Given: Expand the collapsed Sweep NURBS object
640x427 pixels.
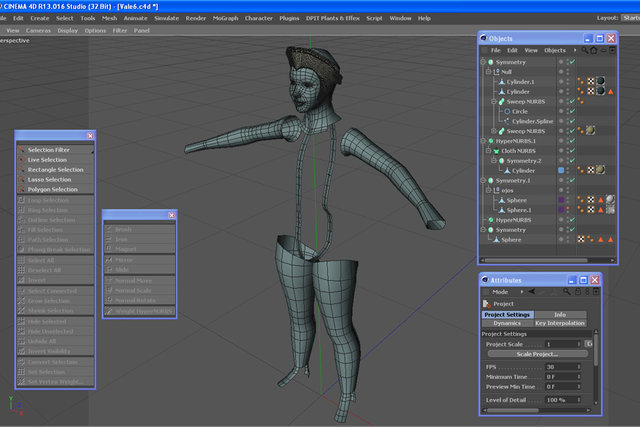Looking at the screenshot, I should (493, 131).
